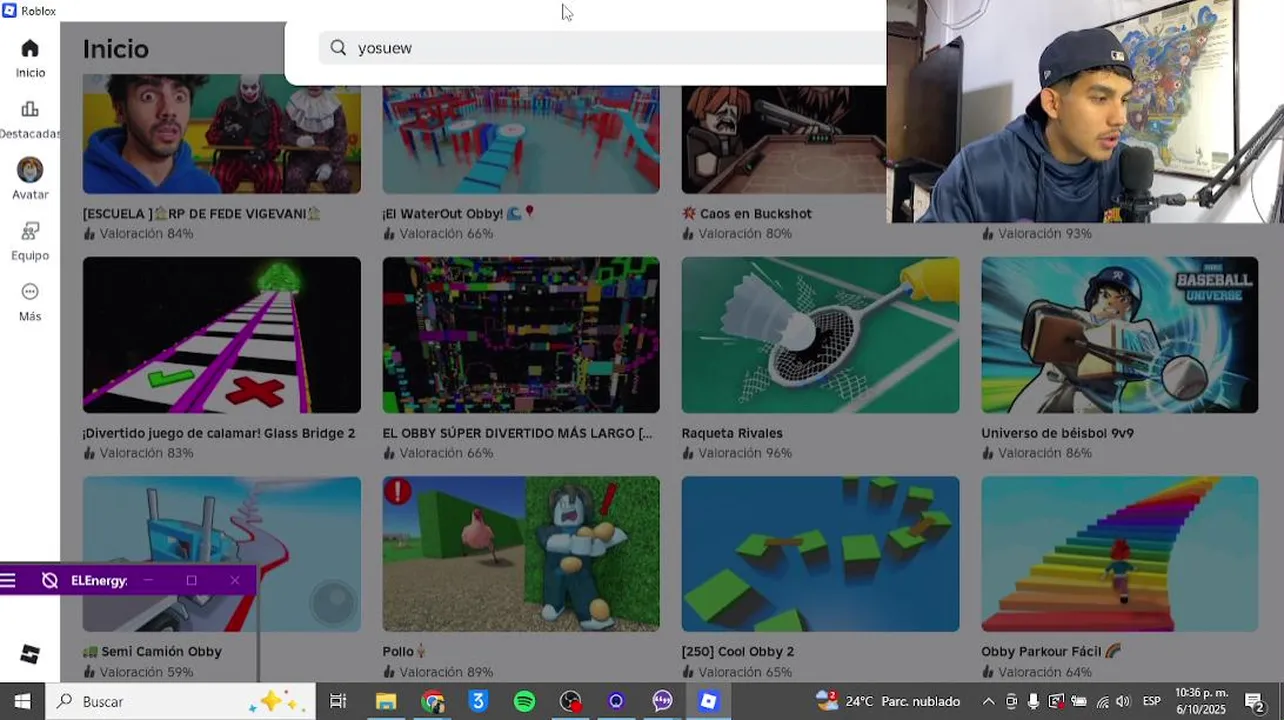The height and width of the screenshot is (720, 1284).
Task: Switch to the Roblox taskbar icon
Action: pos(708,701)
